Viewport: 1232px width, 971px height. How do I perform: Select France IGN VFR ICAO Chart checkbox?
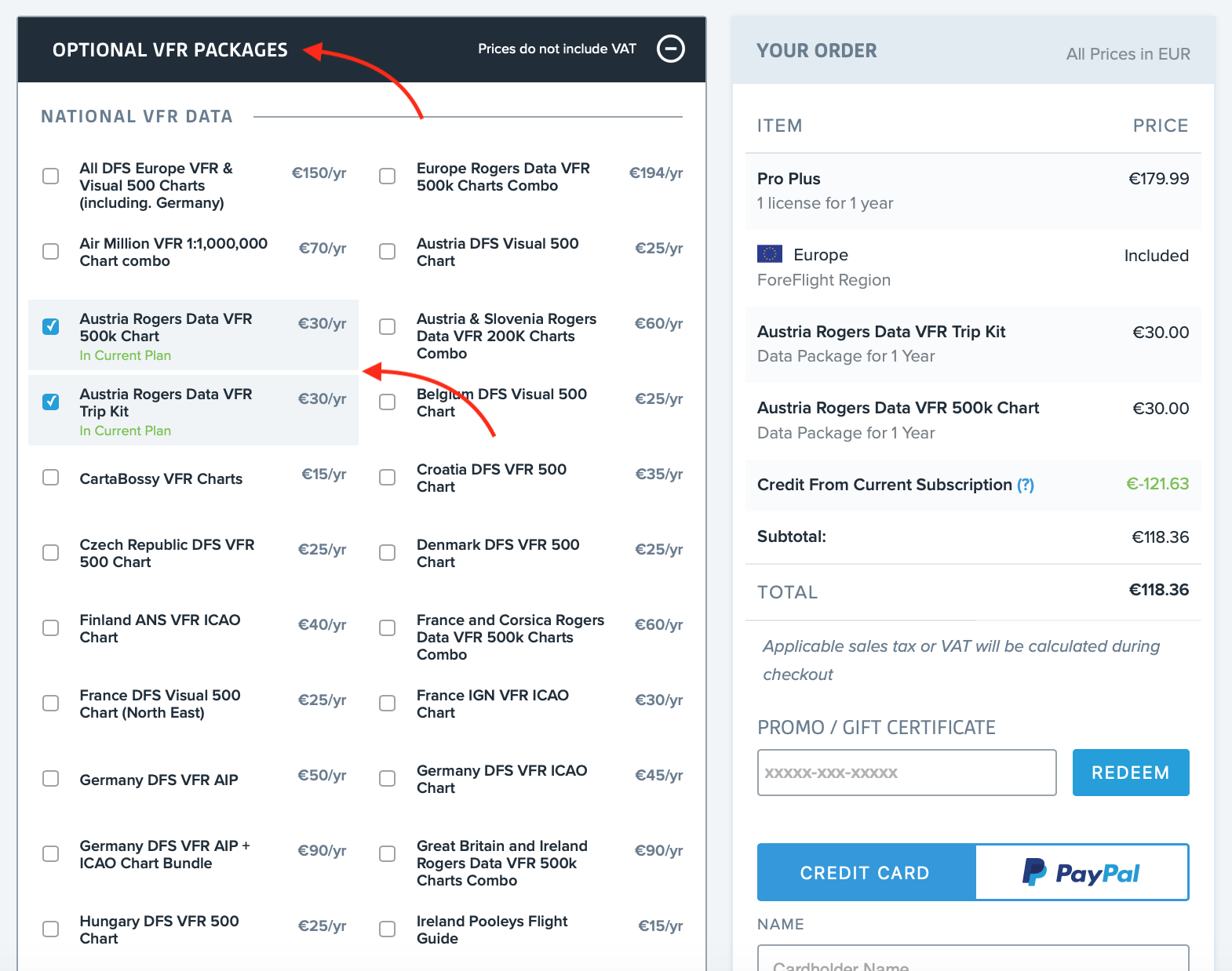pos(388,703)
